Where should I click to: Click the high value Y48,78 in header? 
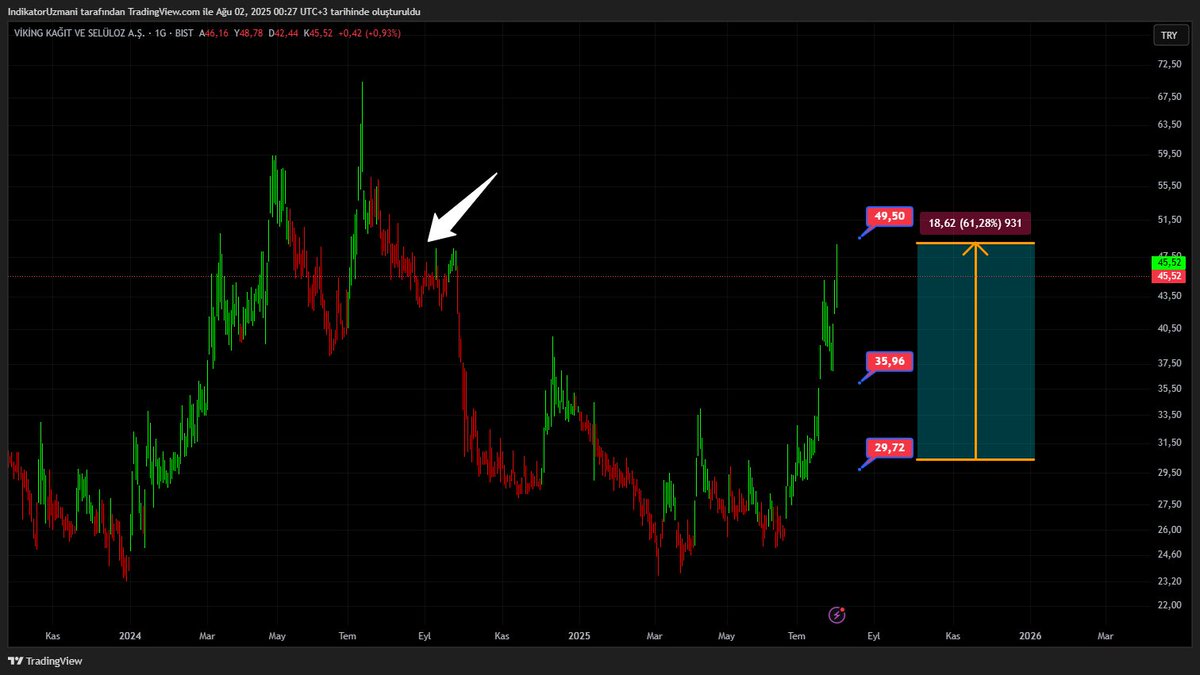point(249,33)
